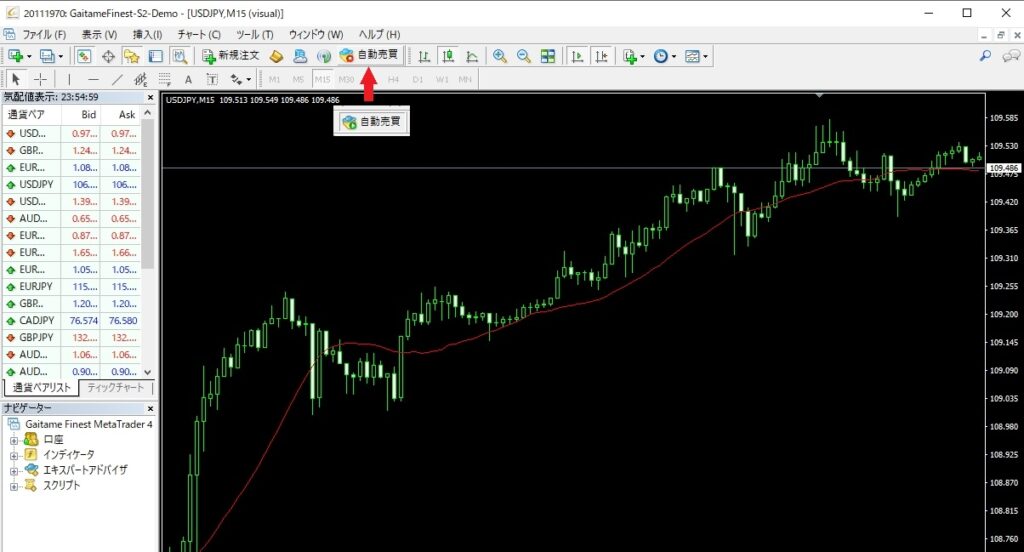Select the GBPJPY row in market watch
Screen dimensions: 1024x552
pos(71,338)
